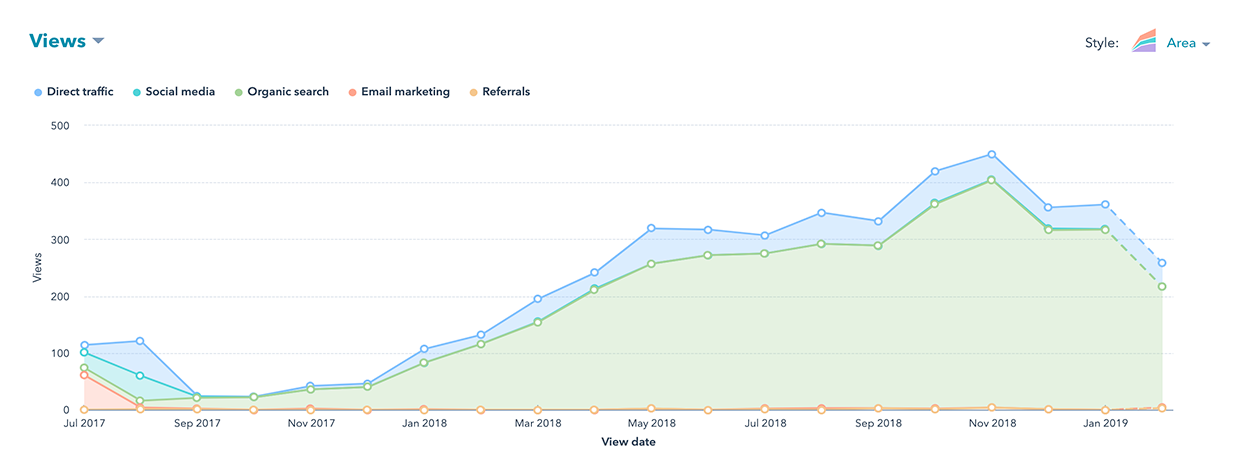Click the 500 value on Views axis
Viewport: 1235px width, 473px height.
59,126
